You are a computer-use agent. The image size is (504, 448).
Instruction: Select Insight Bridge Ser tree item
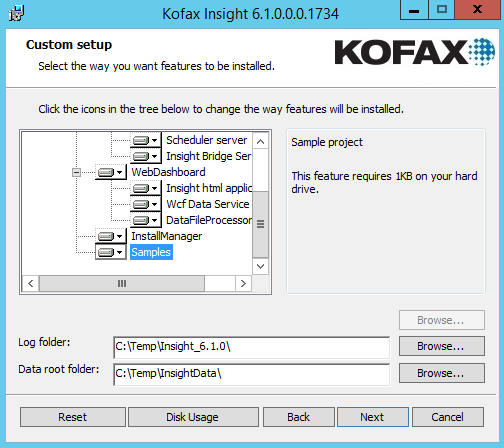(209, 156)
